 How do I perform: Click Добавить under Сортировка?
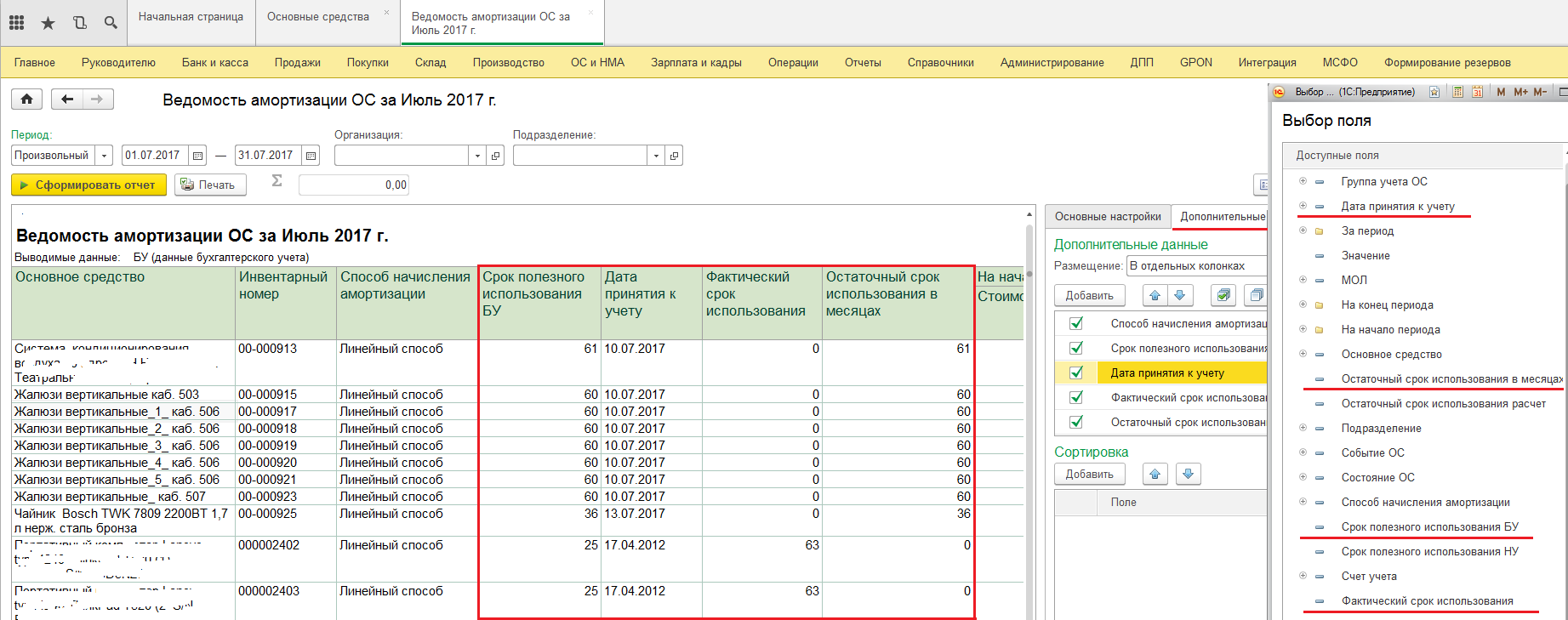(x=1089, y=474)
